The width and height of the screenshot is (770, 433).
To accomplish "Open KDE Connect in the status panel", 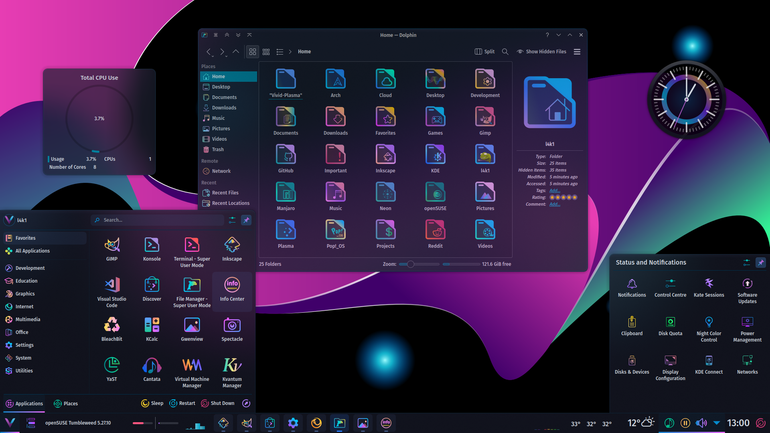I will point(709,365).
